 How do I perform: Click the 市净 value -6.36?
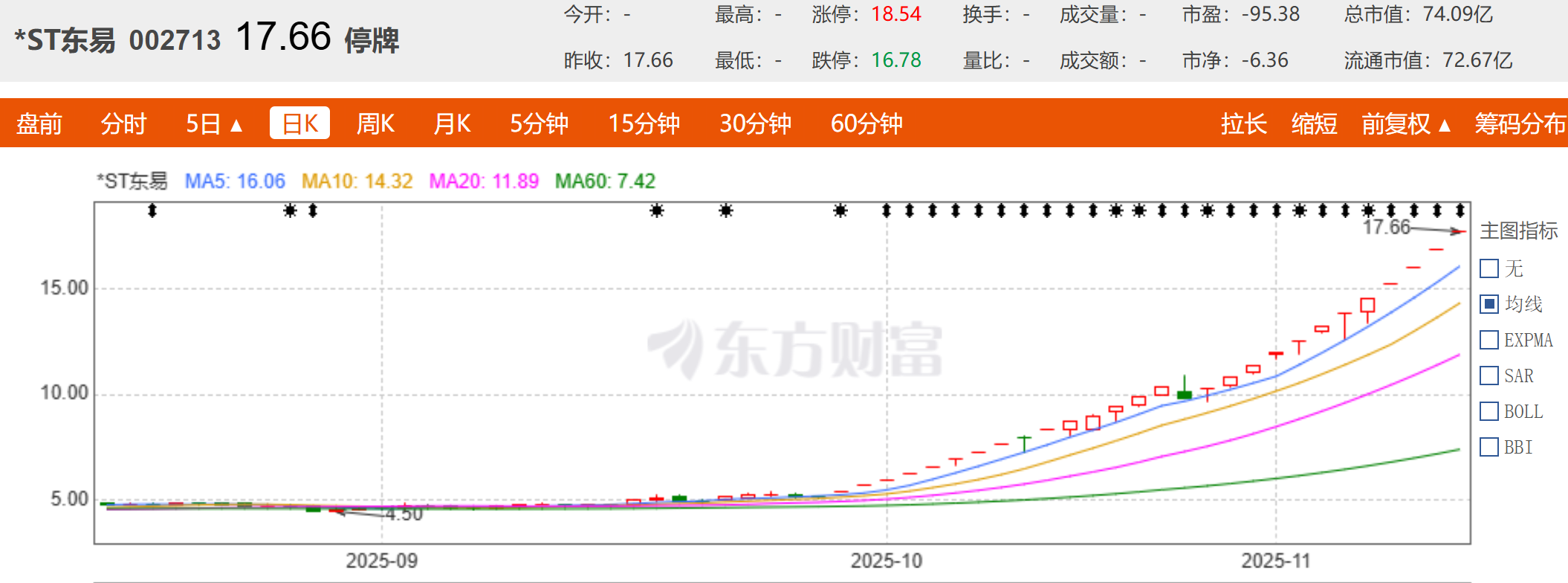[1265, 60]
